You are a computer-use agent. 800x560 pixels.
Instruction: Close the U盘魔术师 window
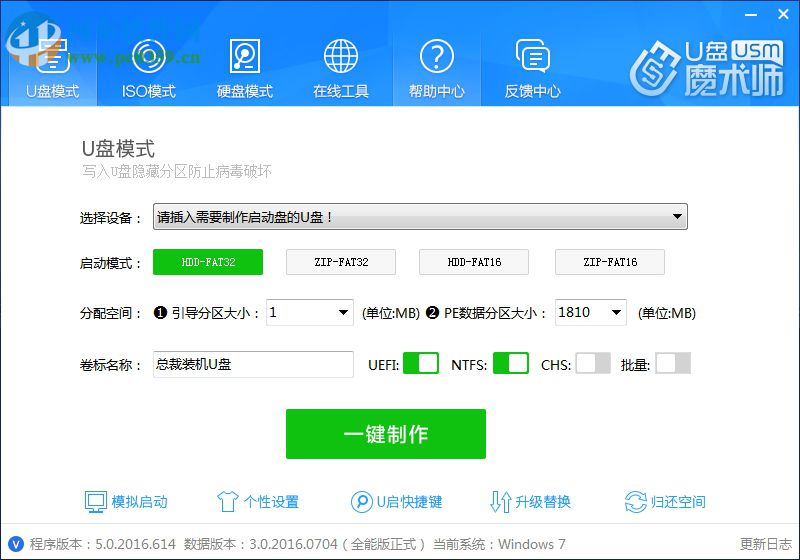[x=783, y=14]
